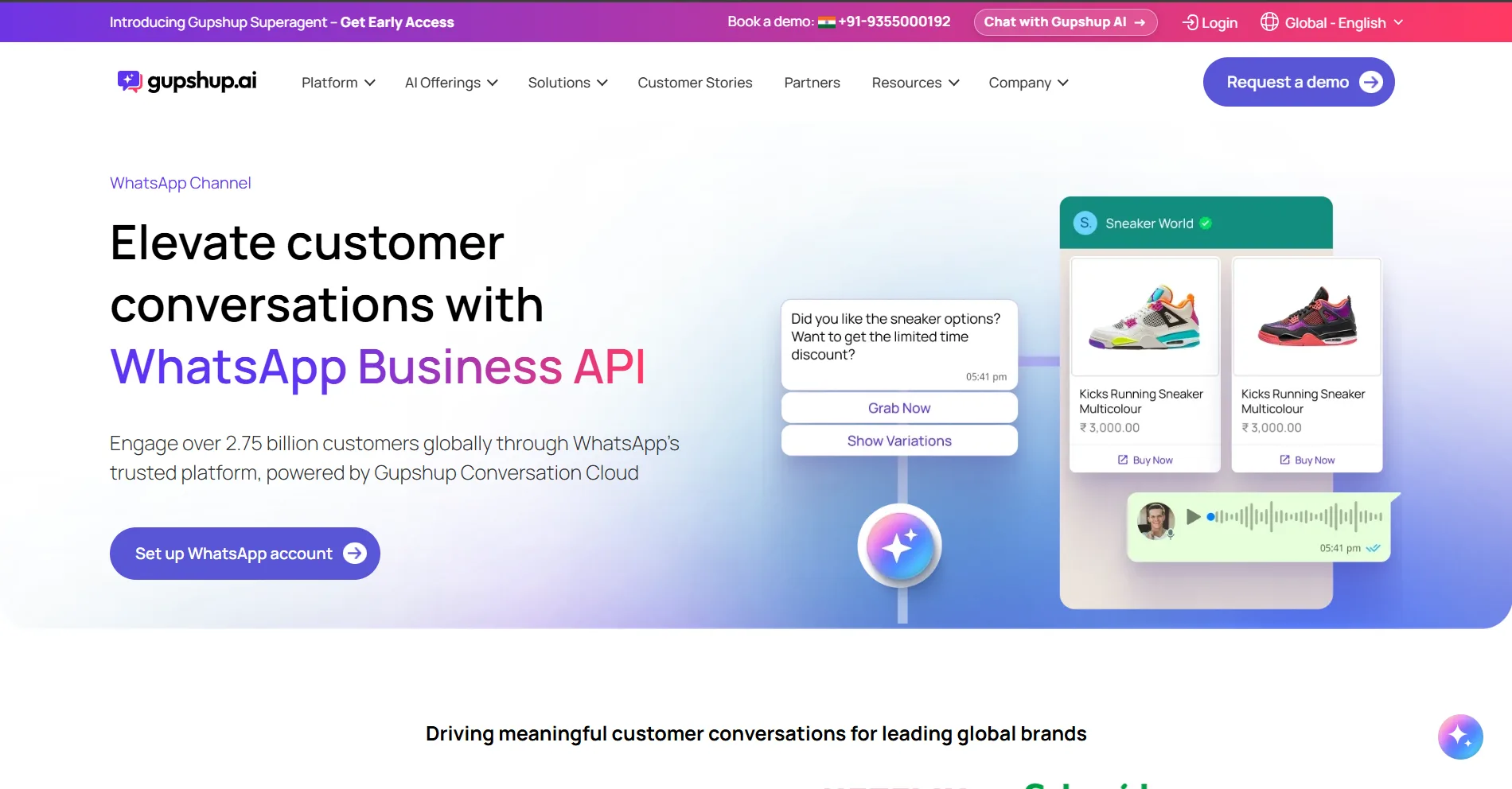Go to Customer Stories page
This screenshot has height=789, width=1512.
pos(695,83)
